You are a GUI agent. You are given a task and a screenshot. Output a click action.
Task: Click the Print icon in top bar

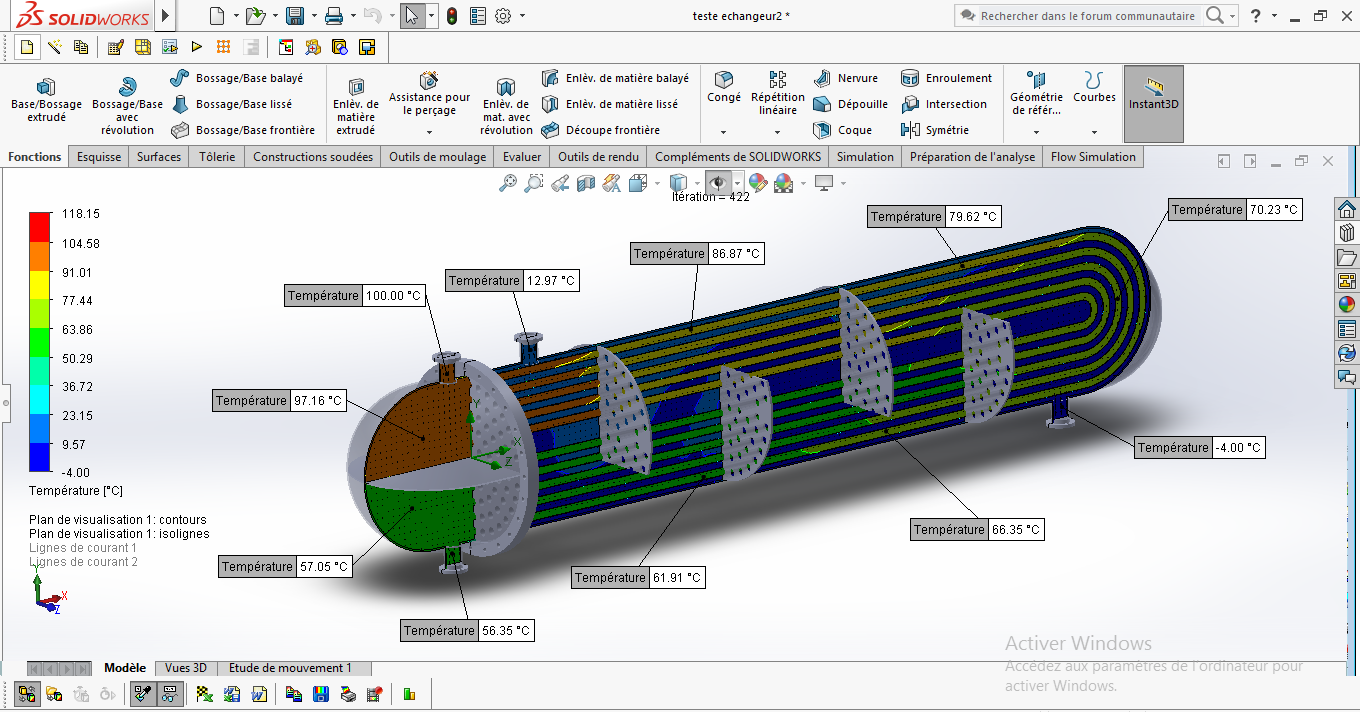(334, 16)
